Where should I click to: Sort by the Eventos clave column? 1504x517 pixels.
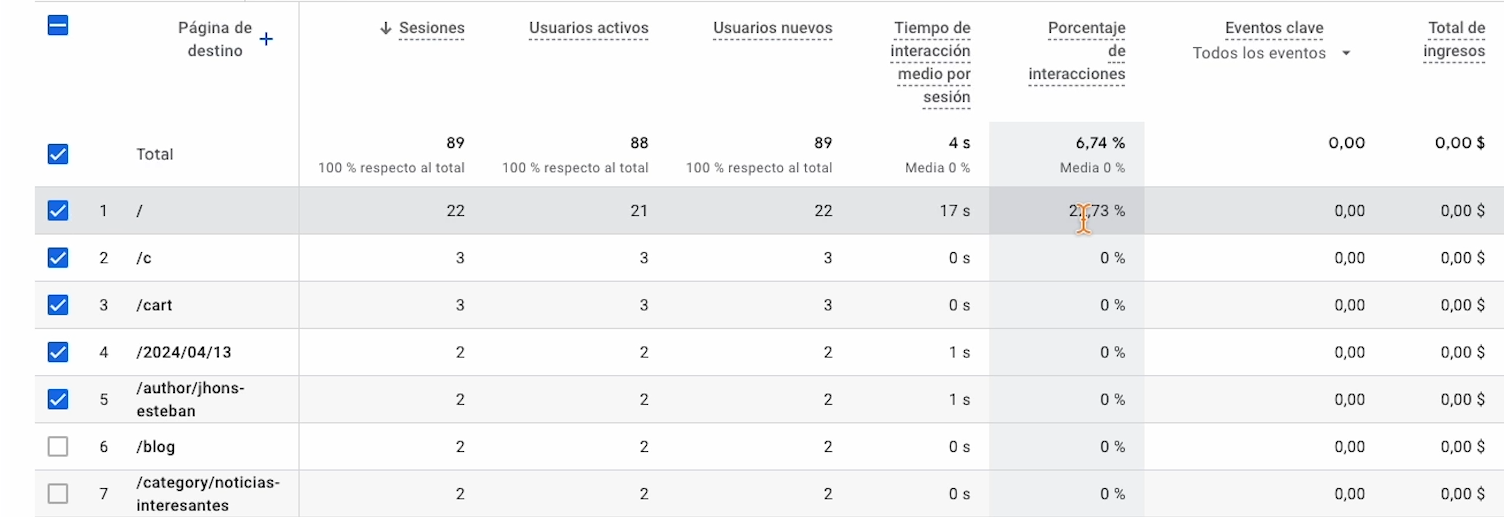pos(1274,29)
